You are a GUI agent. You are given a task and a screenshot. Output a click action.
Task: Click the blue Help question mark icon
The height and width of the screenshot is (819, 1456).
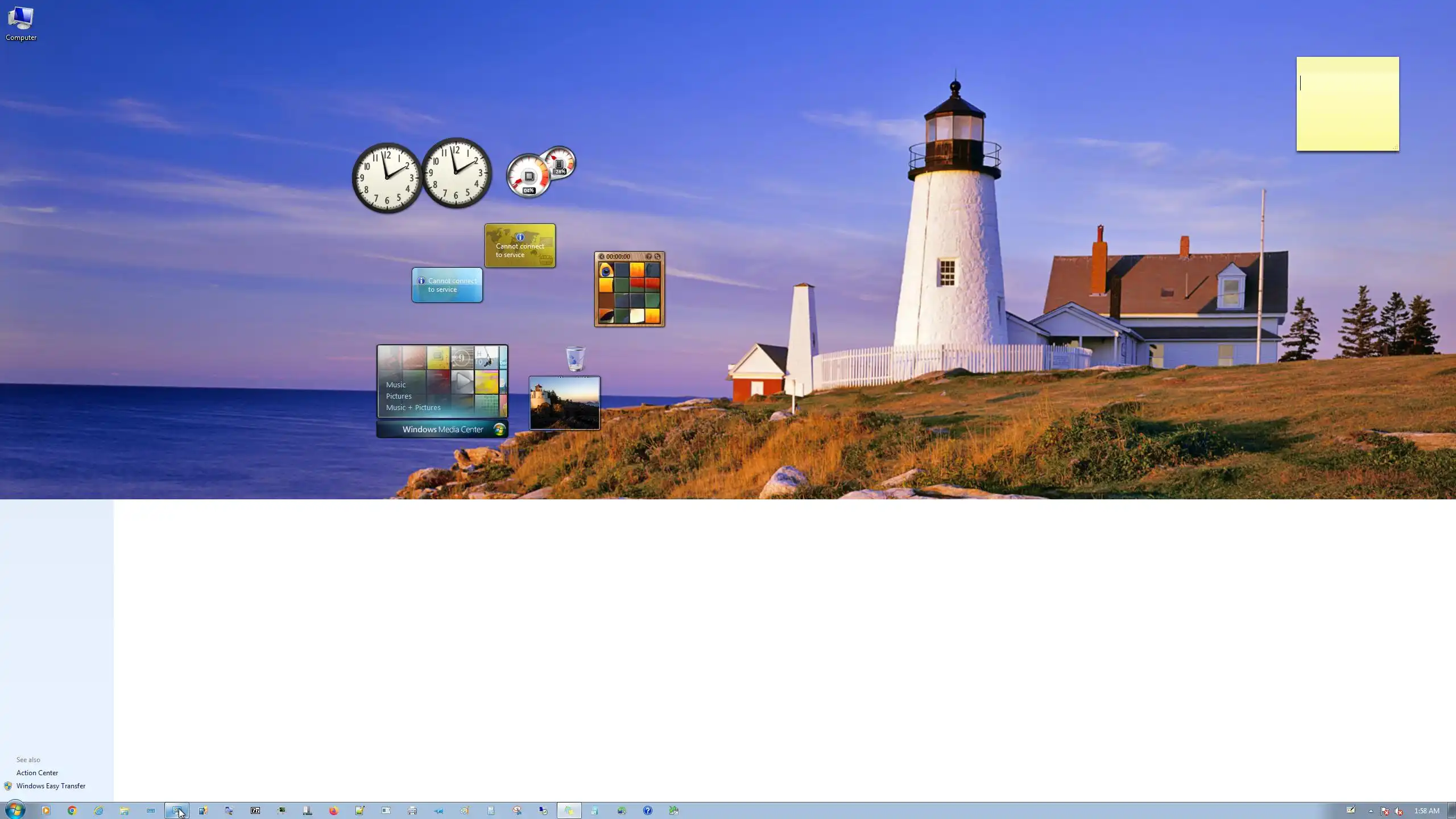(648, 810)
